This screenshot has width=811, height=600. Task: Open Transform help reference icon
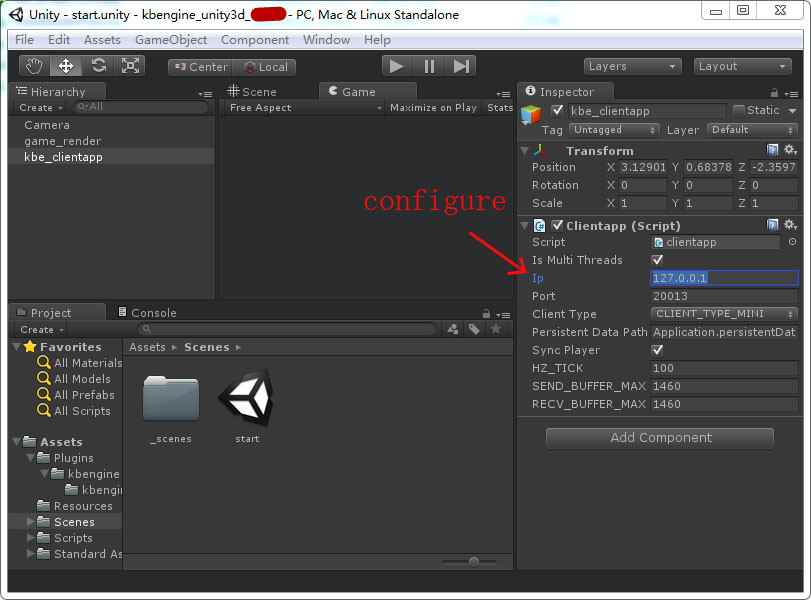(772, 150)
